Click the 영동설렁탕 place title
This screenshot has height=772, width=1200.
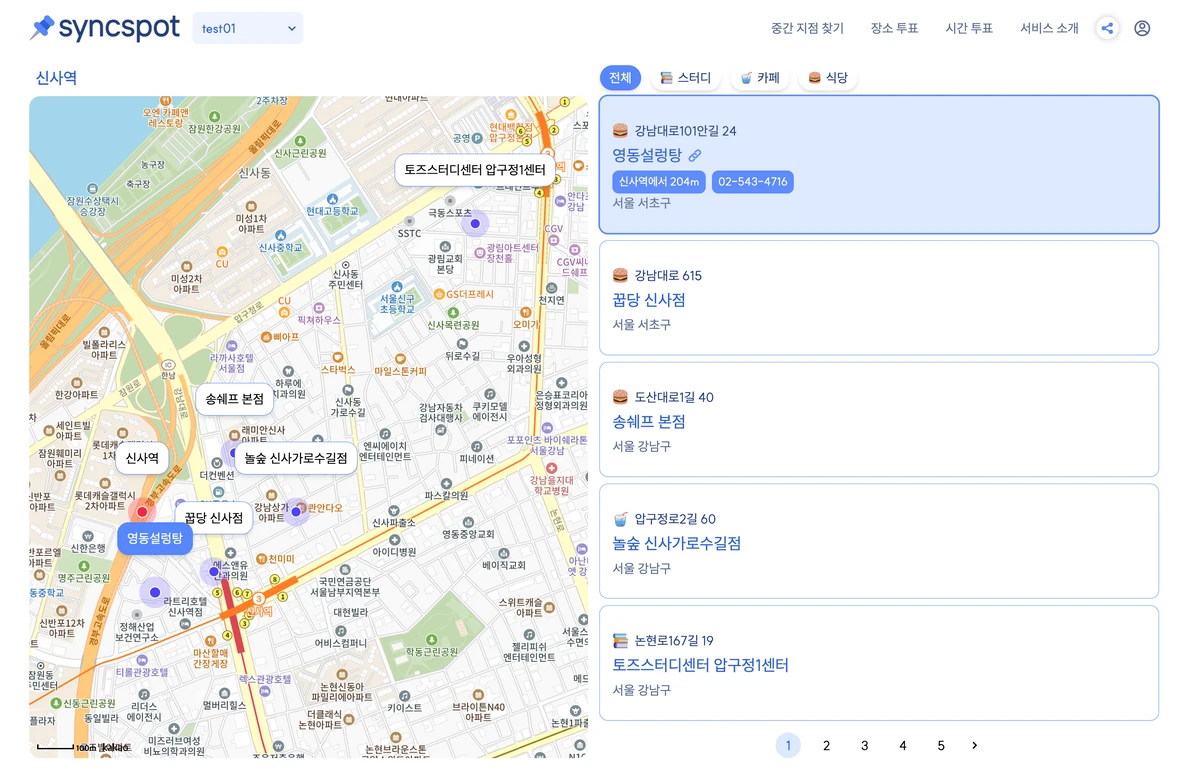point(647,155)
